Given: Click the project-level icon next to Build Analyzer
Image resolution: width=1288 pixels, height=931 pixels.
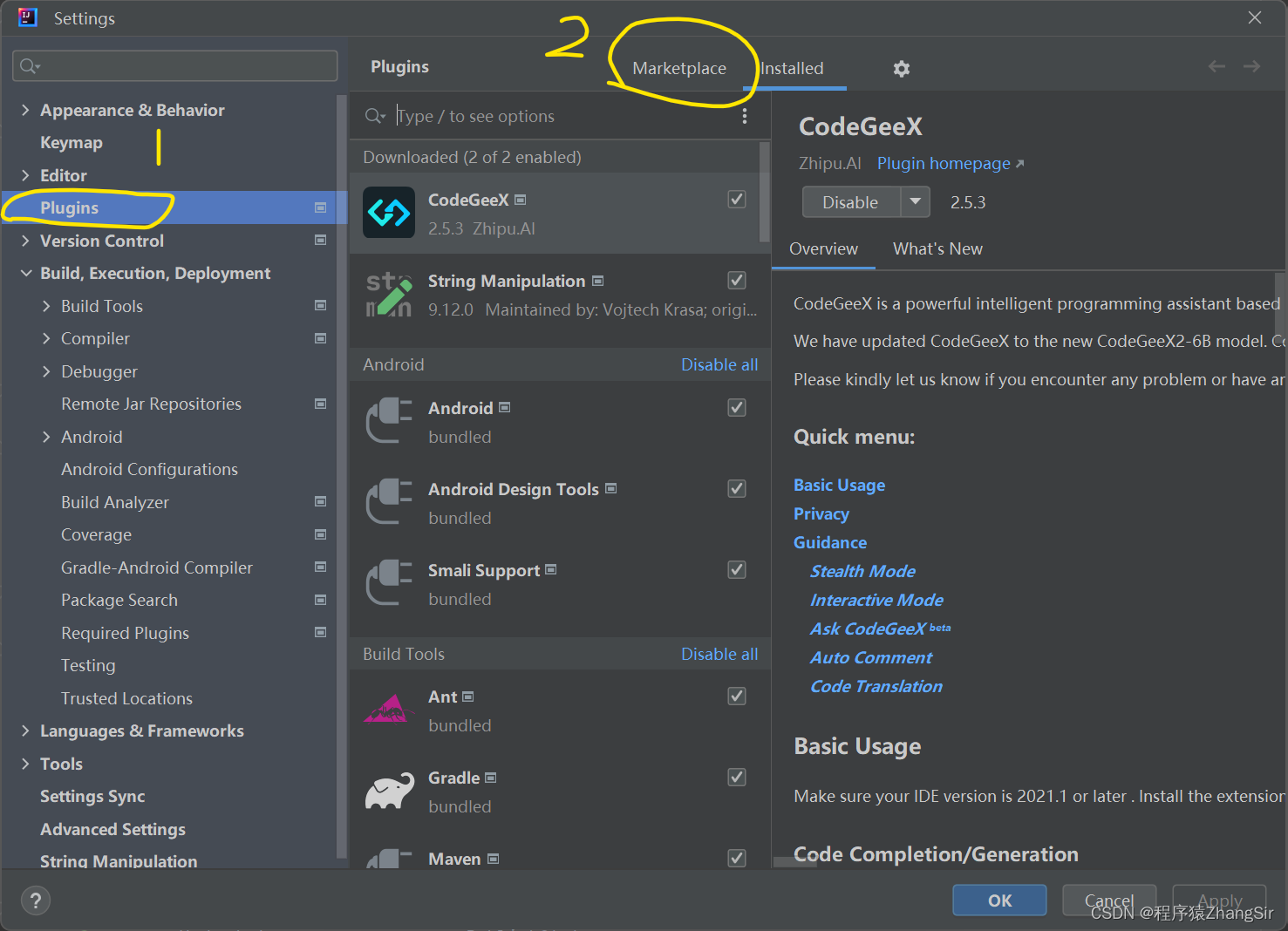Looking at the screenshot, I should 320,501.
